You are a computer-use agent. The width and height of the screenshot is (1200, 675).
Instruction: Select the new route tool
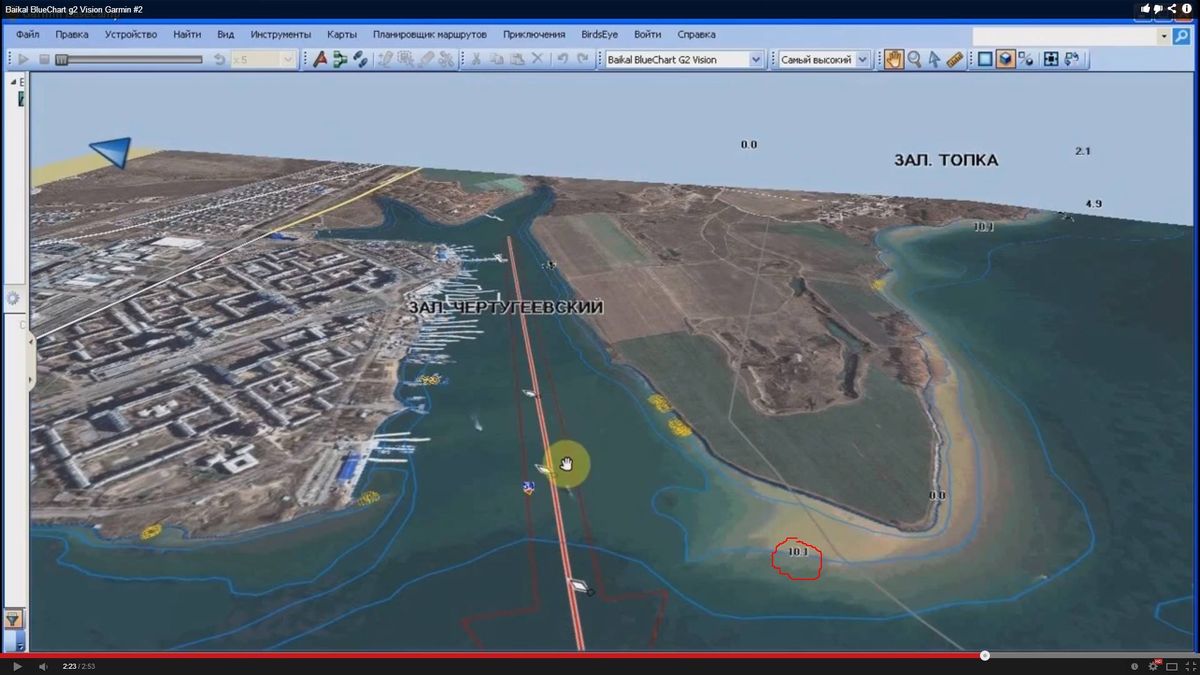tap(340, 60)
